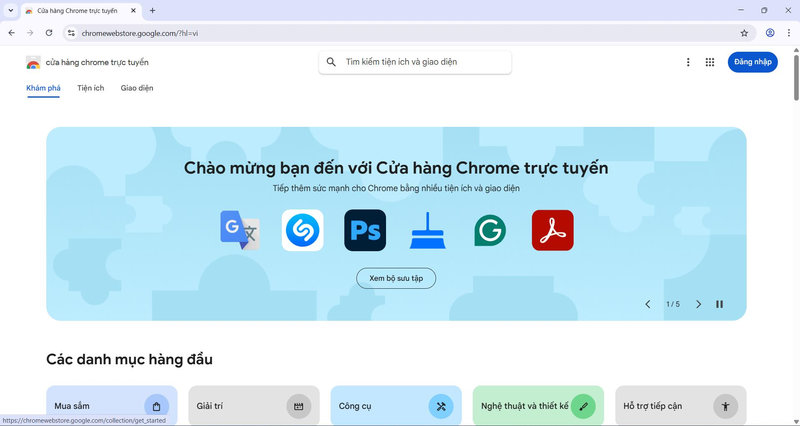
Task: Click cửa hàng chrome trực tuyến title text
Action: coord(97,62)
